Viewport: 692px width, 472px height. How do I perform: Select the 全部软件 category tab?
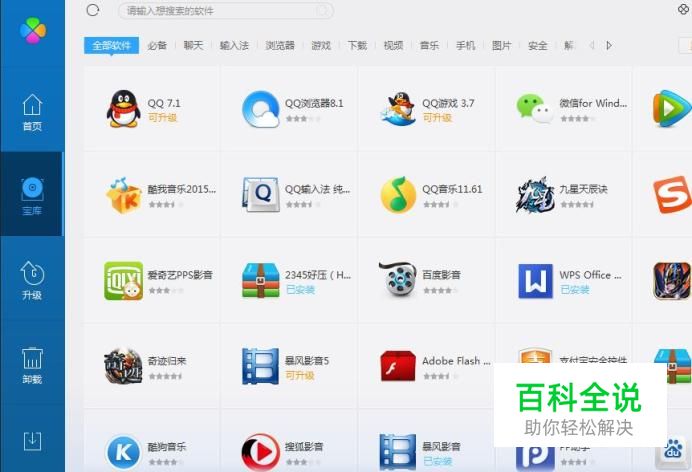111,45
